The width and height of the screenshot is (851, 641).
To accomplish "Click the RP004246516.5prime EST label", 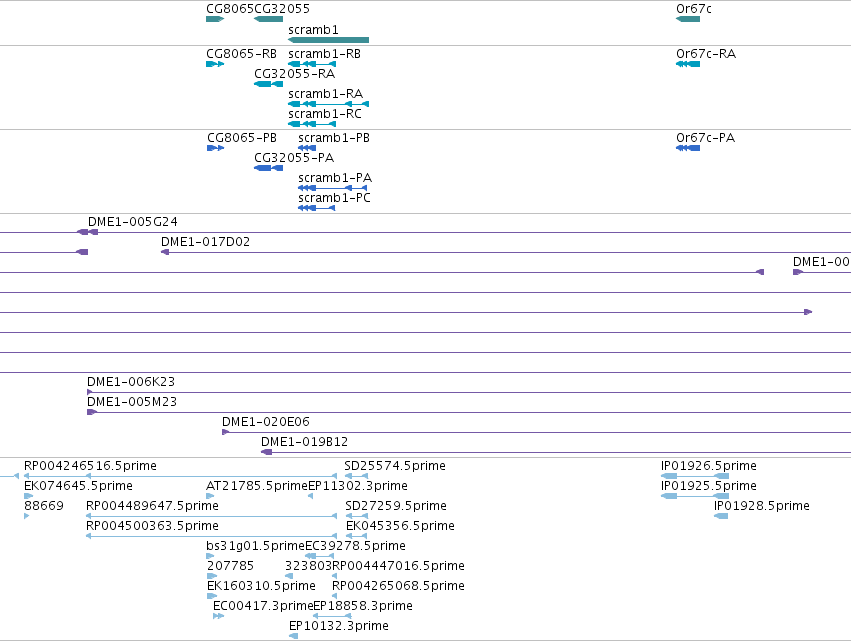I will pos(90,466).
